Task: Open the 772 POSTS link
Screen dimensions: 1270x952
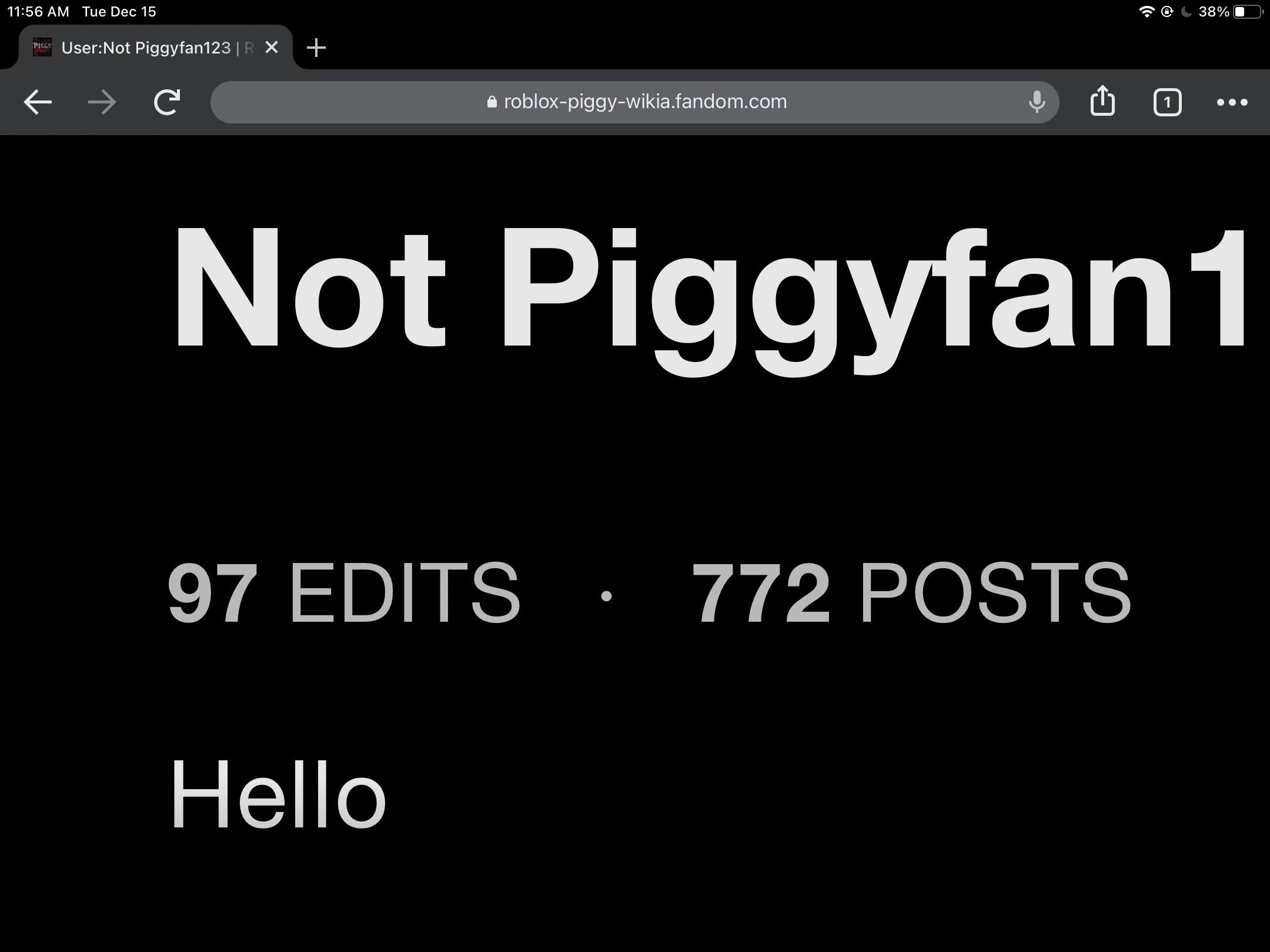Action: 911,592
